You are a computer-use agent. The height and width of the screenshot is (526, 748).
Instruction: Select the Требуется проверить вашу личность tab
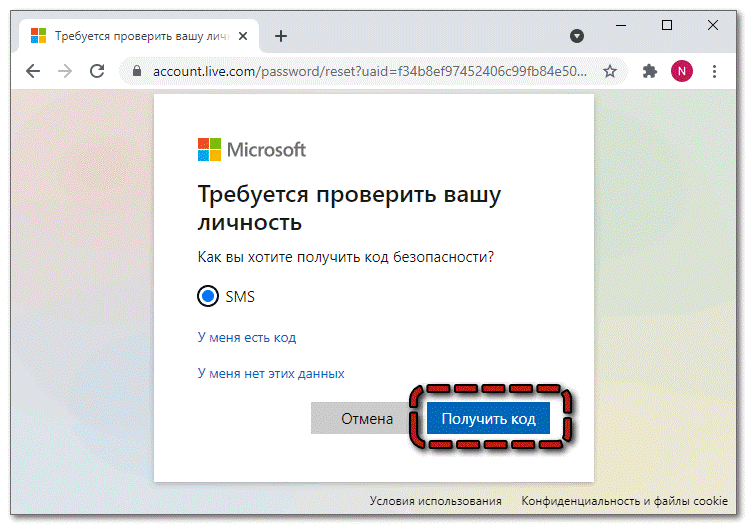click(x=139, y=36)
